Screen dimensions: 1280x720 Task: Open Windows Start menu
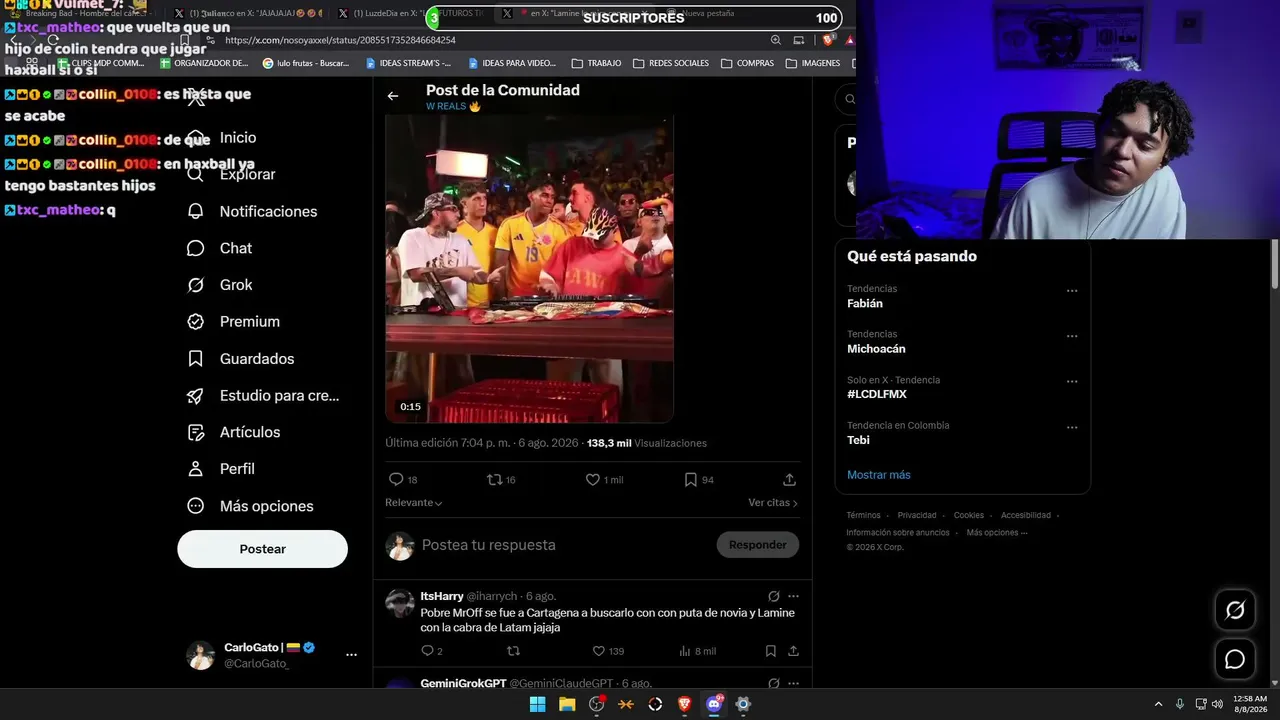point(537,704)
